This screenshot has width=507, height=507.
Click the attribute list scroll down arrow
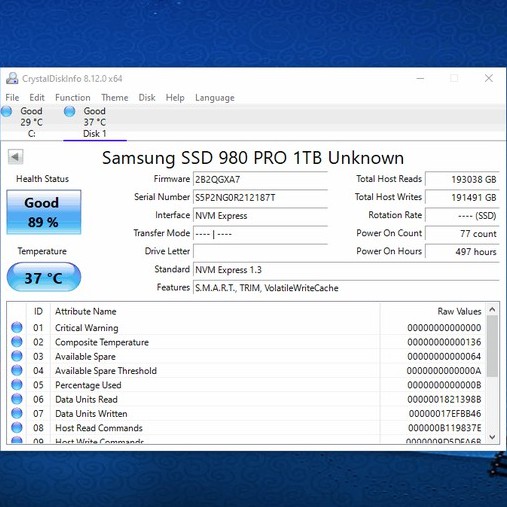click(492, 437)
